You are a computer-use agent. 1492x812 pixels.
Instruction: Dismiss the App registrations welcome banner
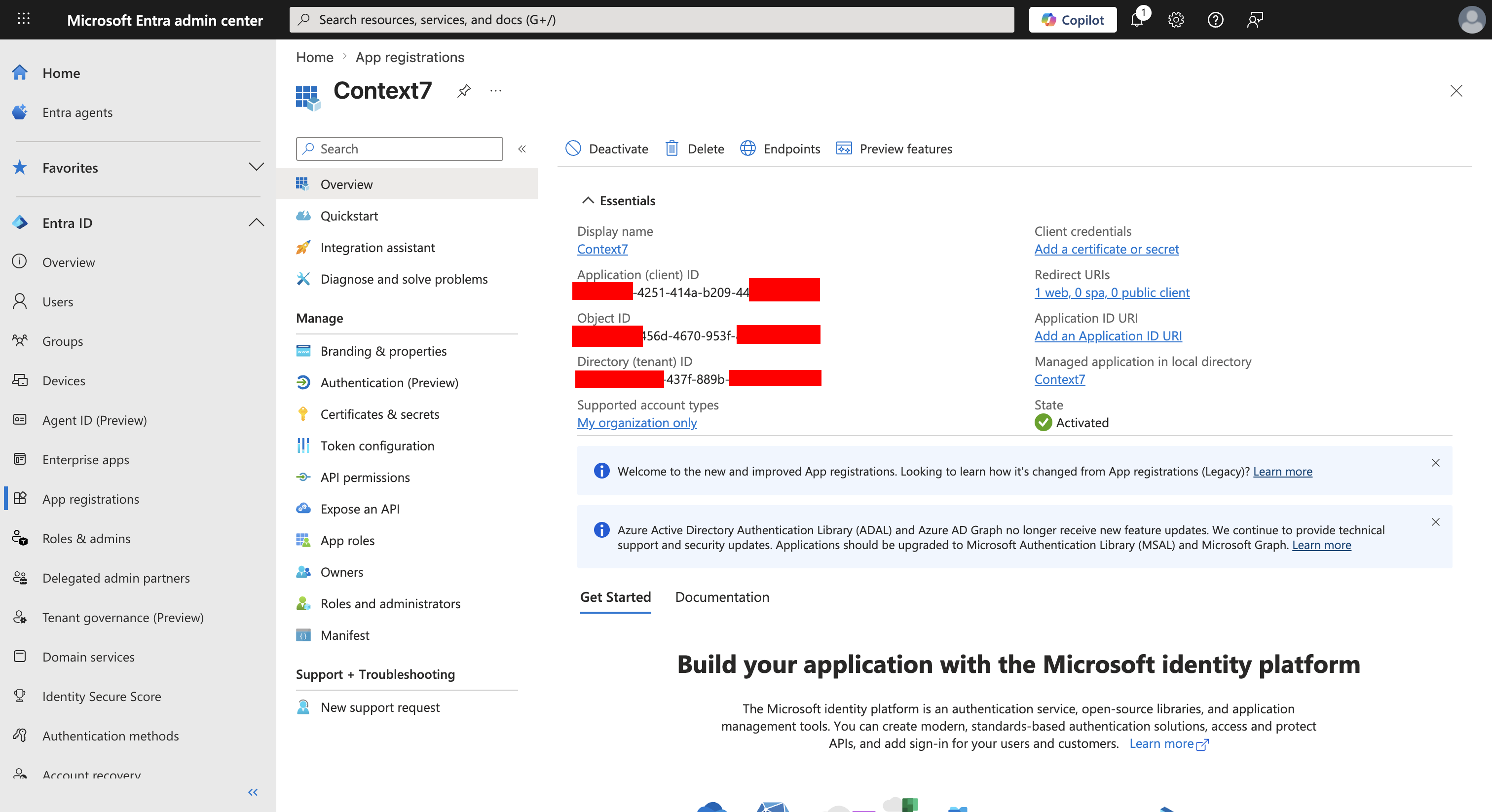click(x=1435, y=463)
